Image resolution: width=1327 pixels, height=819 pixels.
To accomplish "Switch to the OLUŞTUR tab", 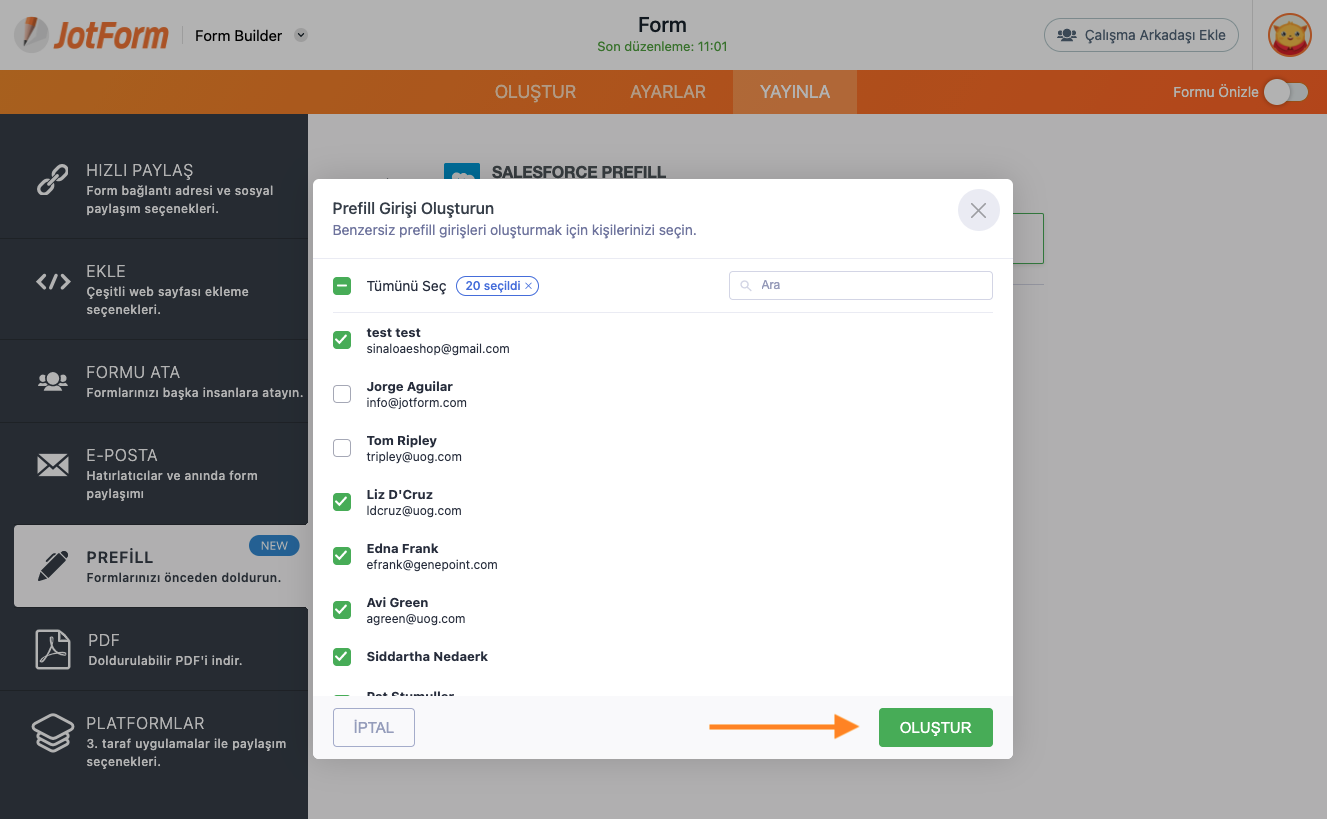I will coord(535,92).
